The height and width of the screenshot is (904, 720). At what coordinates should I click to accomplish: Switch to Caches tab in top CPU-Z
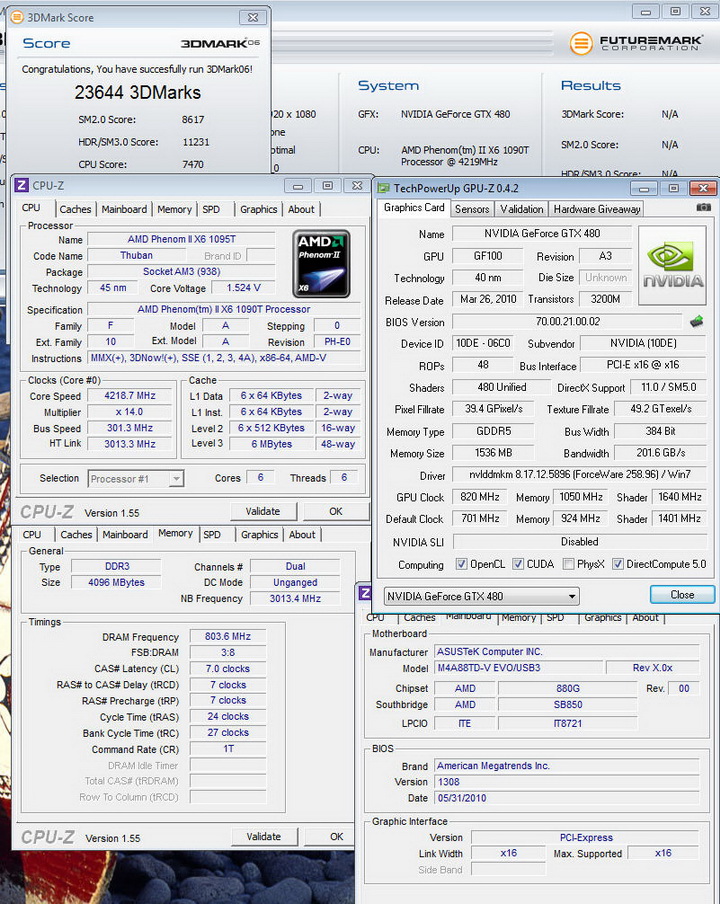pyautogui.click(x=76, y=209)
